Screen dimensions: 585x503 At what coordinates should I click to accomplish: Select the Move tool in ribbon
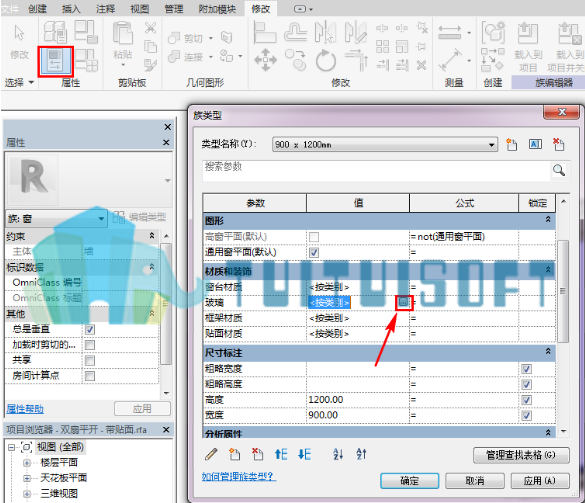coord(265,60)
